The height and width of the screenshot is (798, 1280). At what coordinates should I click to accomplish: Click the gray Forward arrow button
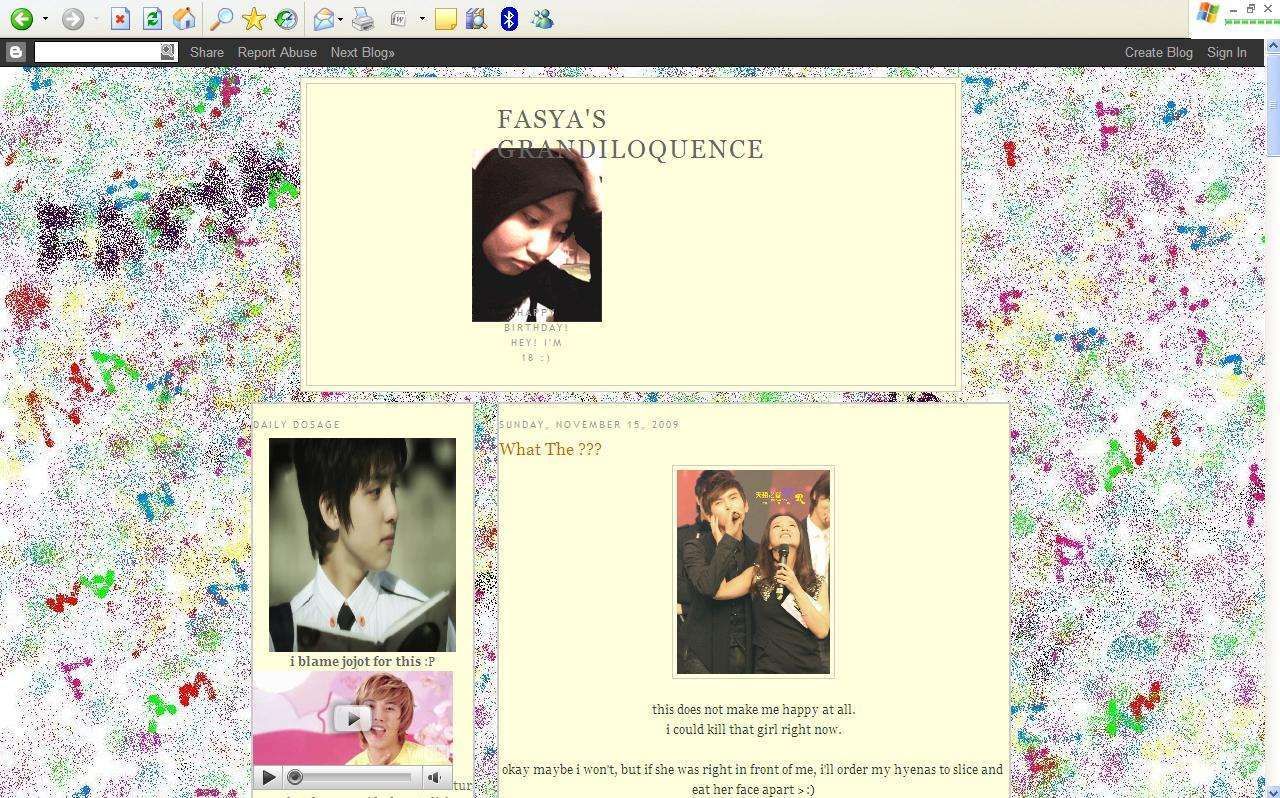tap(72, 19)
